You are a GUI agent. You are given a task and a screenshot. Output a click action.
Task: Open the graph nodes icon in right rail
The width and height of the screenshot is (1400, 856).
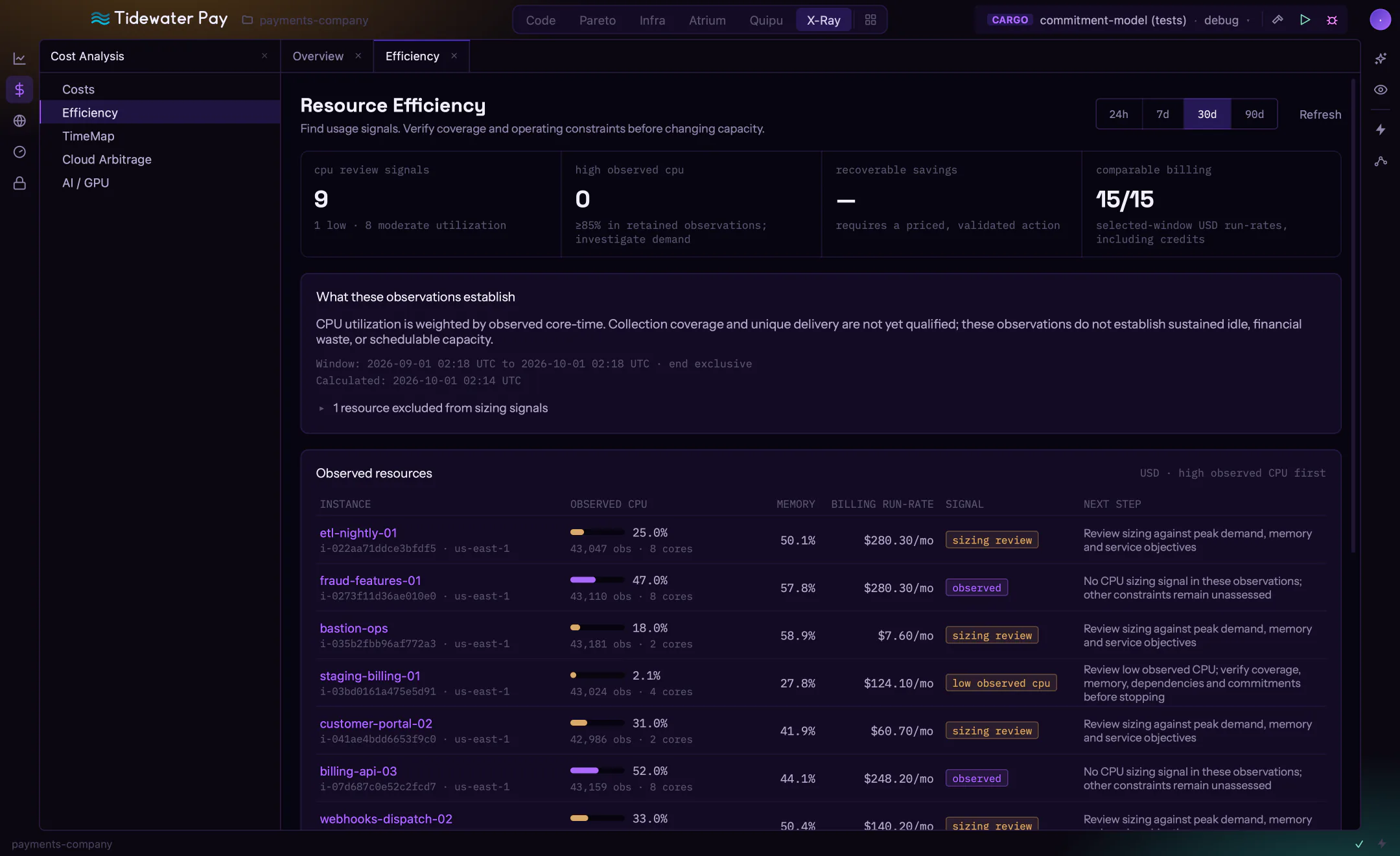point(1381,161)
